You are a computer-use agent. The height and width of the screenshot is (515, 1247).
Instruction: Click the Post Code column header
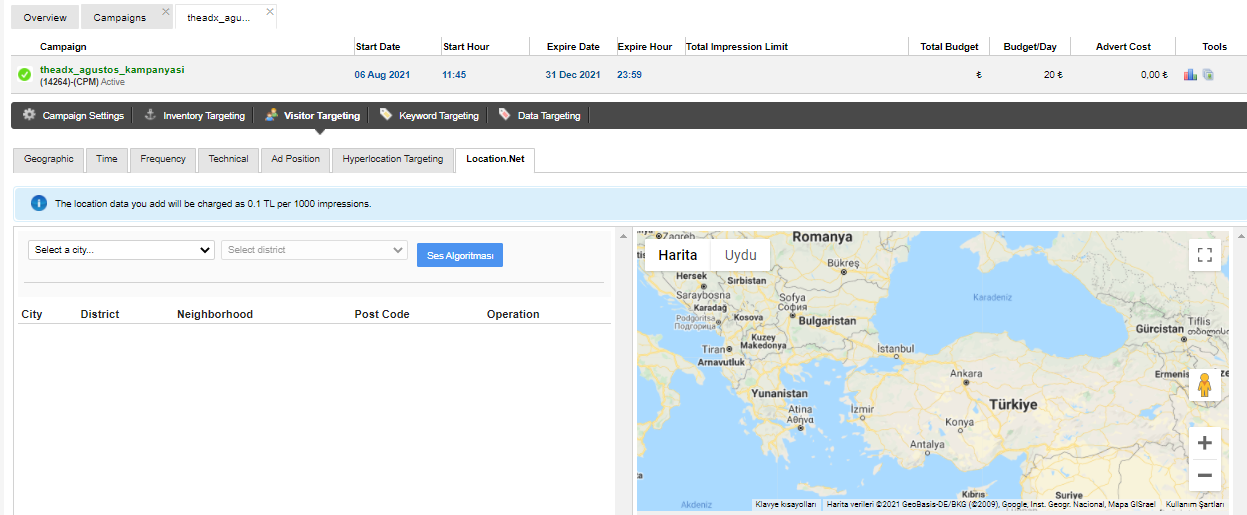tap(382, 314)
